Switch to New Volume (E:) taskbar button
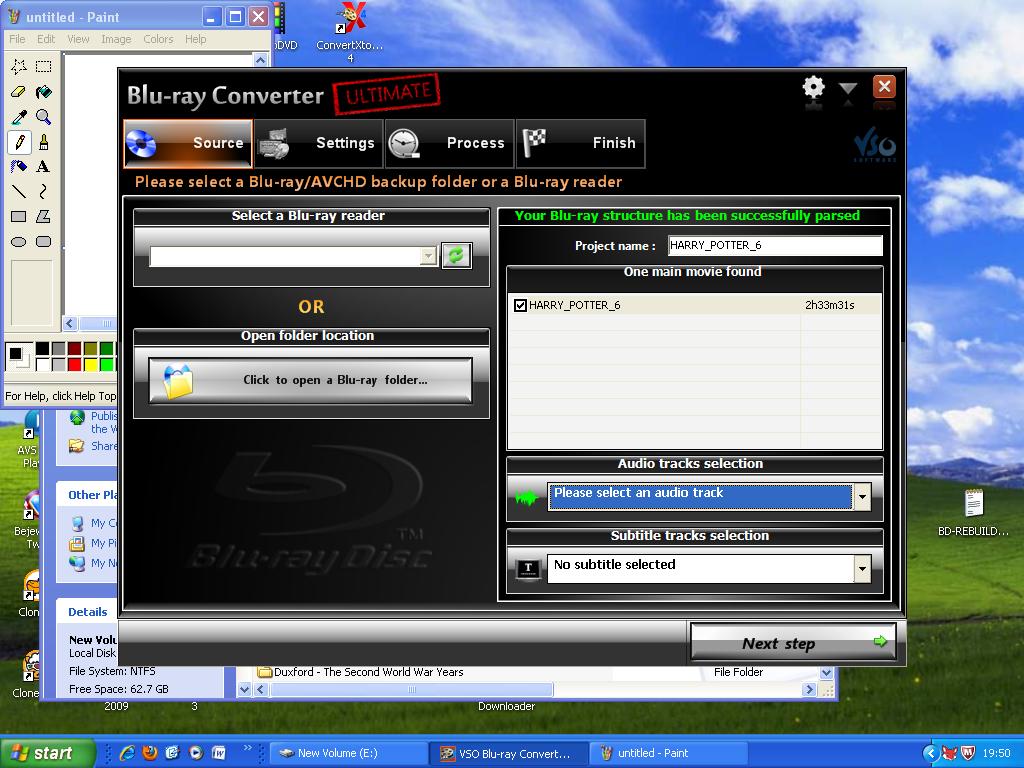Image resolution: width=1024 pixels, height=768 pixels. point(349,753)
